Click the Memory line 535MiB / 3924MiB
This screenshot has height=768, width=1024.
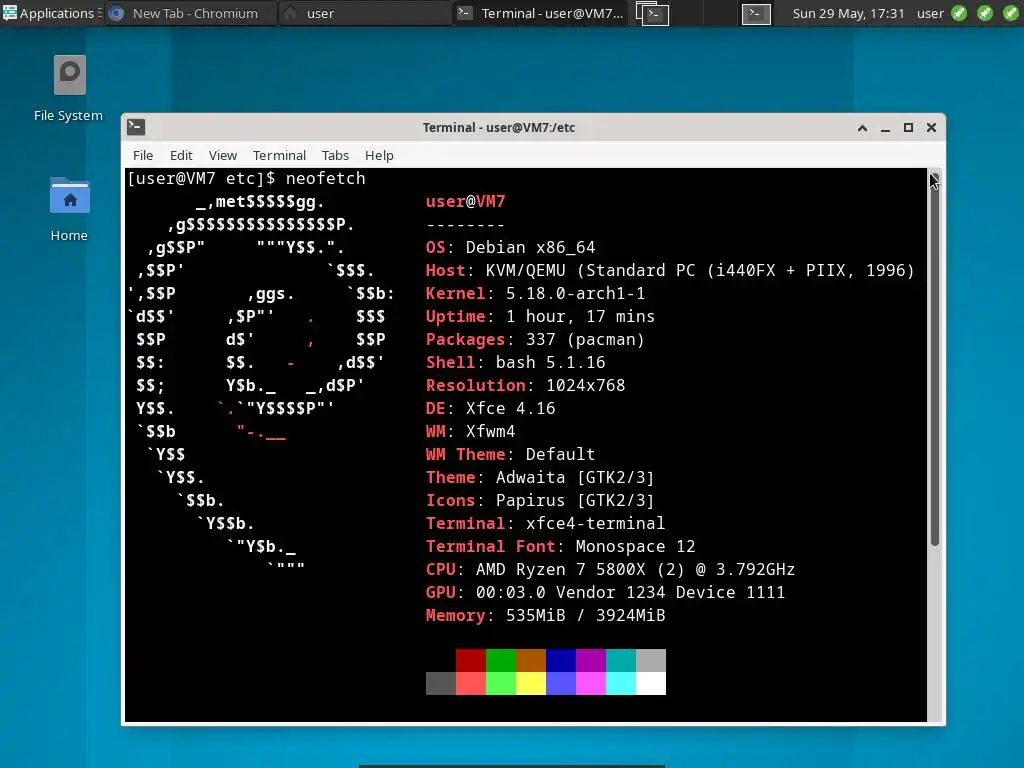click(545, 616)
